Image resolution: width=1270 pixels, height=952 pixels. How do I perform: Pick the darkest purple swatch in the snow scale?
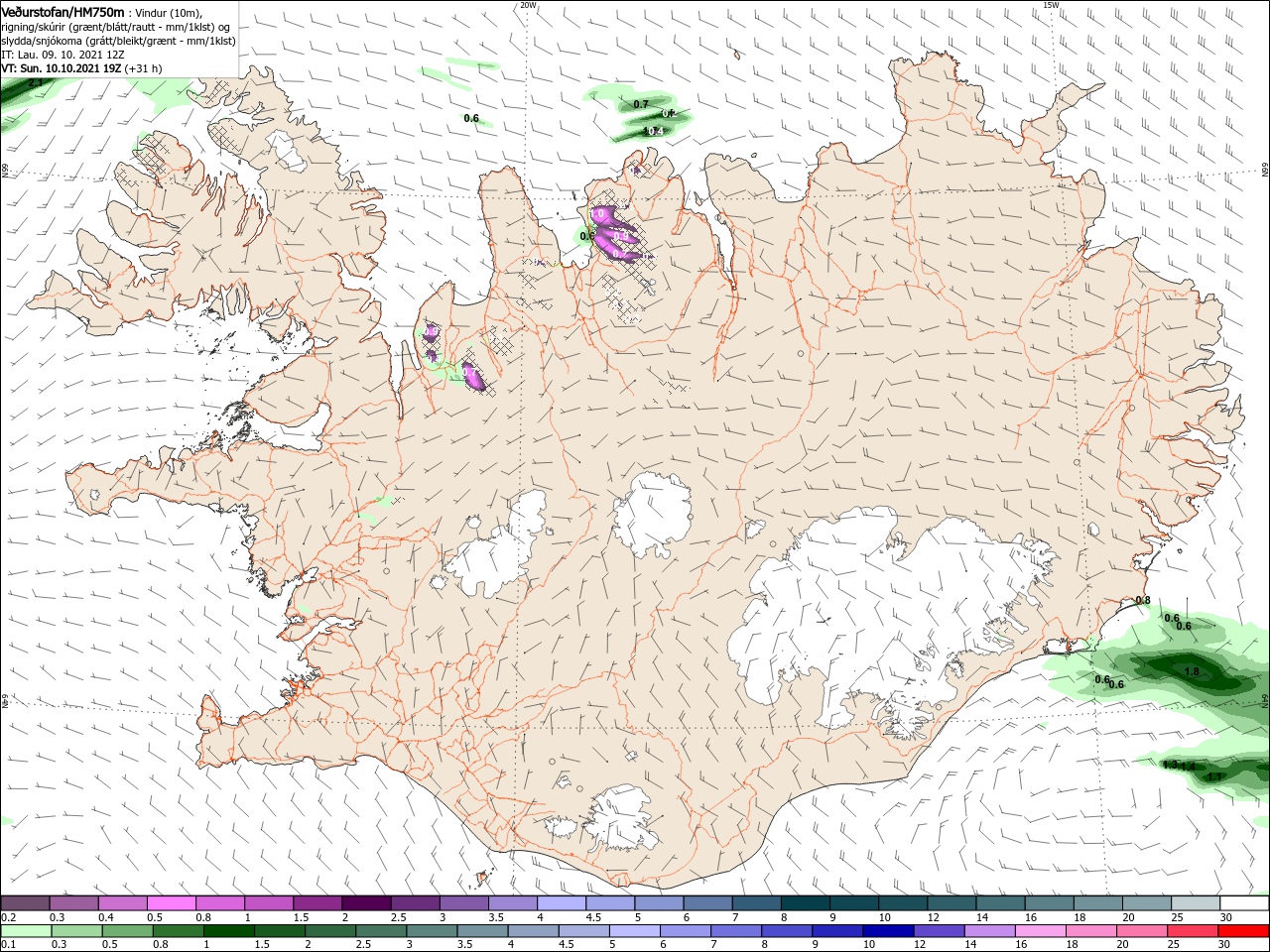click(x=366, y=903)
